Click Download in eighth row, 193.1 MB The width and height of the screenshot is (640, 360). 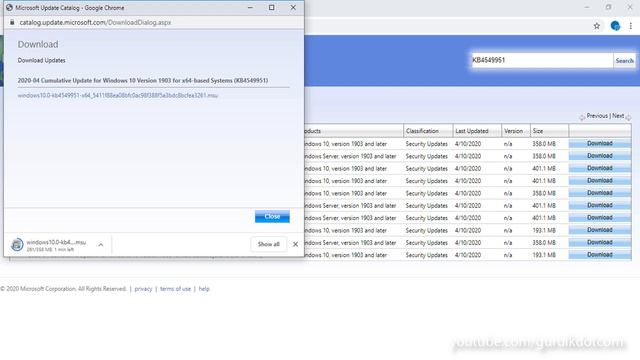pos(600,230)
